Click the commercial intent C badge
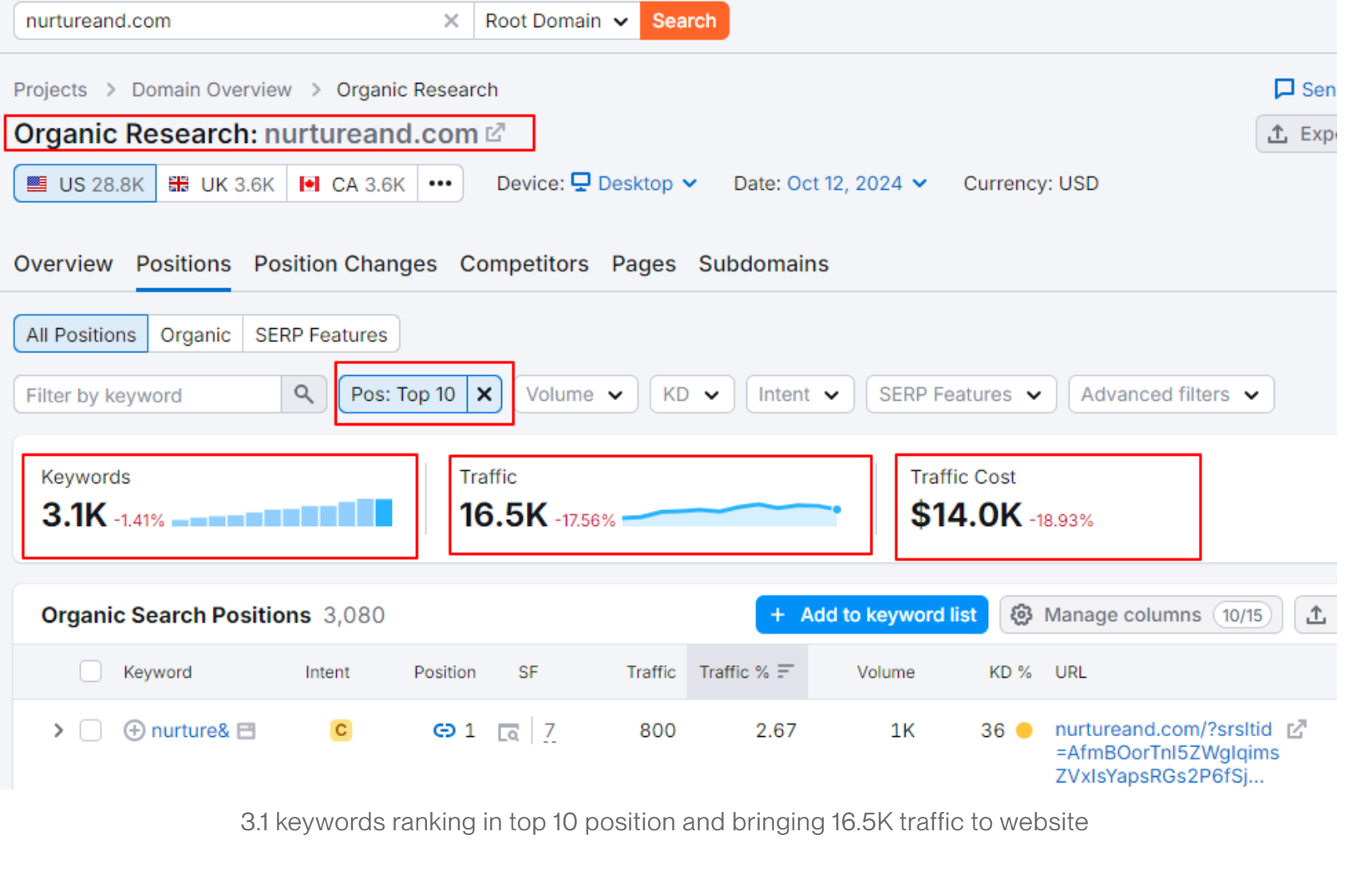The height and width of the screenshot is (887, 1372). 341,731
